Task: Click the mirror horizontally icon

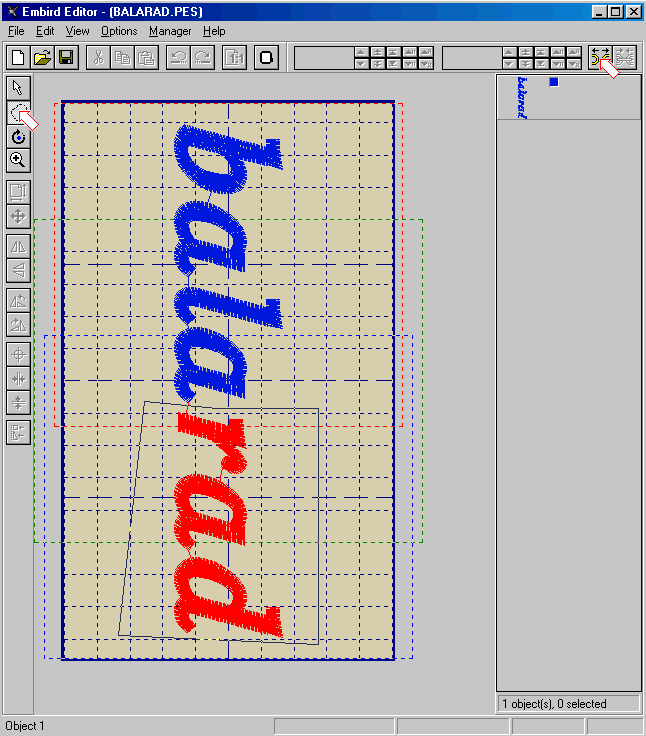Action: 18,246
